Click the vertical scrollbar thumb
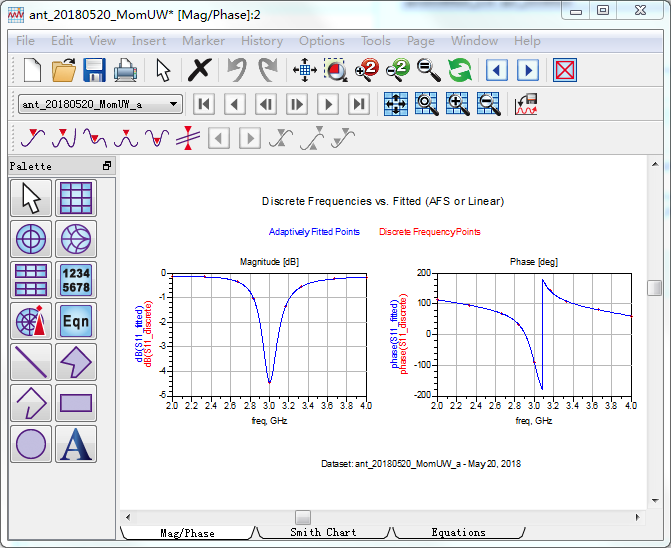This screenshot has height=548, width=671. click(x=654, y=288)
